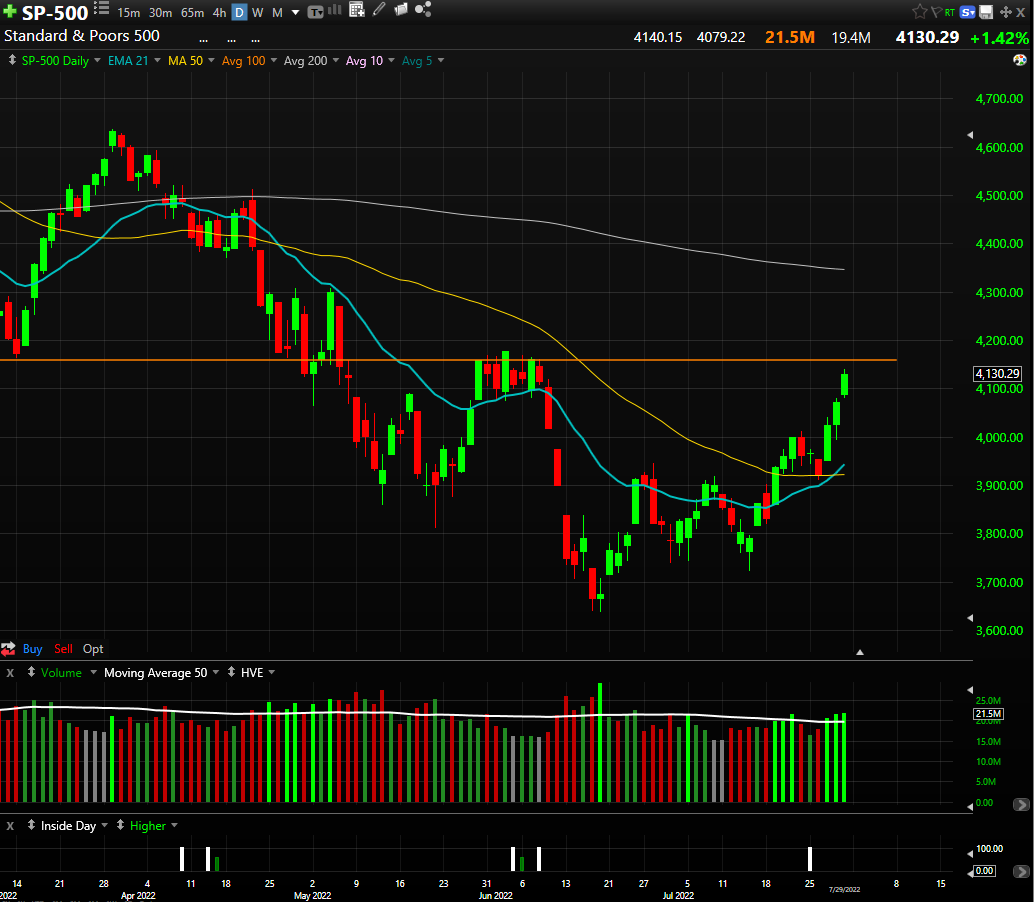Click the scroll-right arrow button at bottom right
The image size is (1034, 902).
click(1021, 872)
